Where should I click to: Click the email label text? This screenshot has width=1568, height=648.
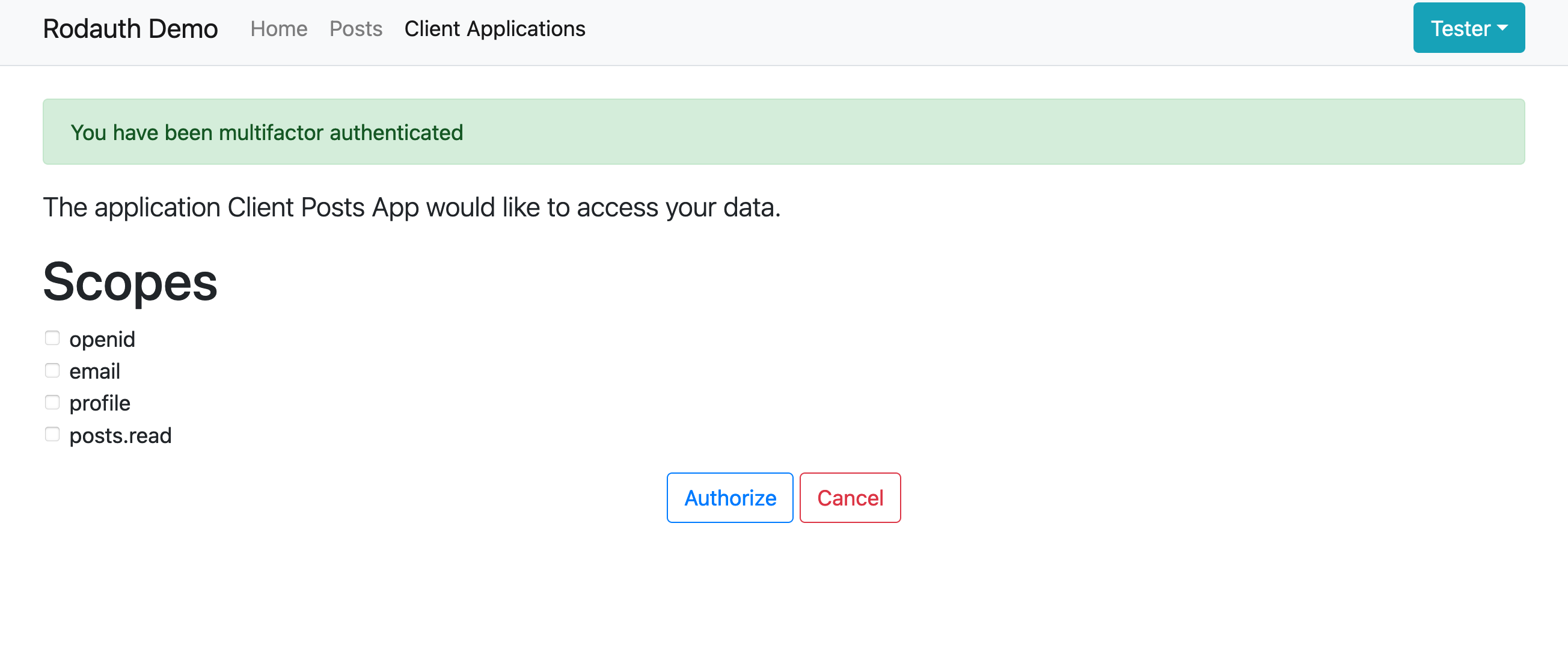click(x=94, y=371)
